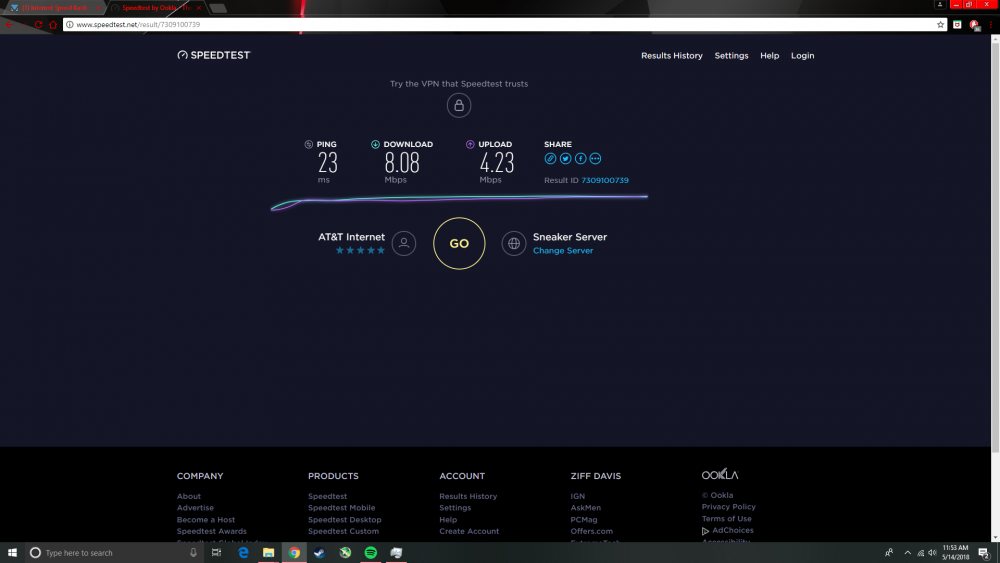Open footer AskMen link
Screen dimensions: 1000x563
[585, 508]
